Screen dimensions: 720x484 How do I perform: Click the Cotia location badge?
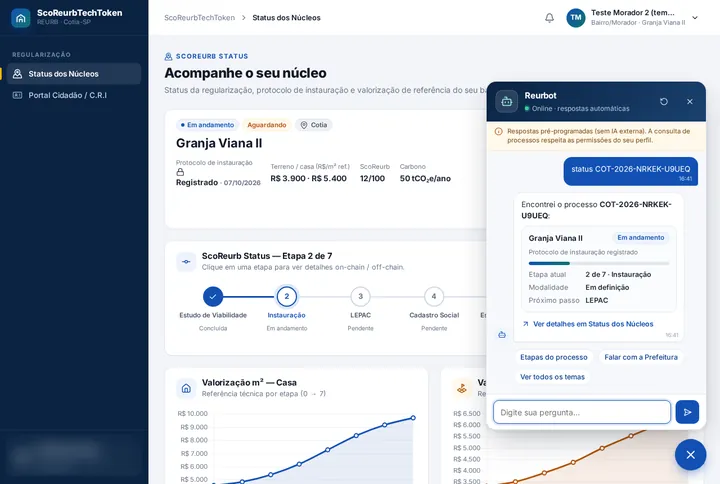[x=314, y=125]
